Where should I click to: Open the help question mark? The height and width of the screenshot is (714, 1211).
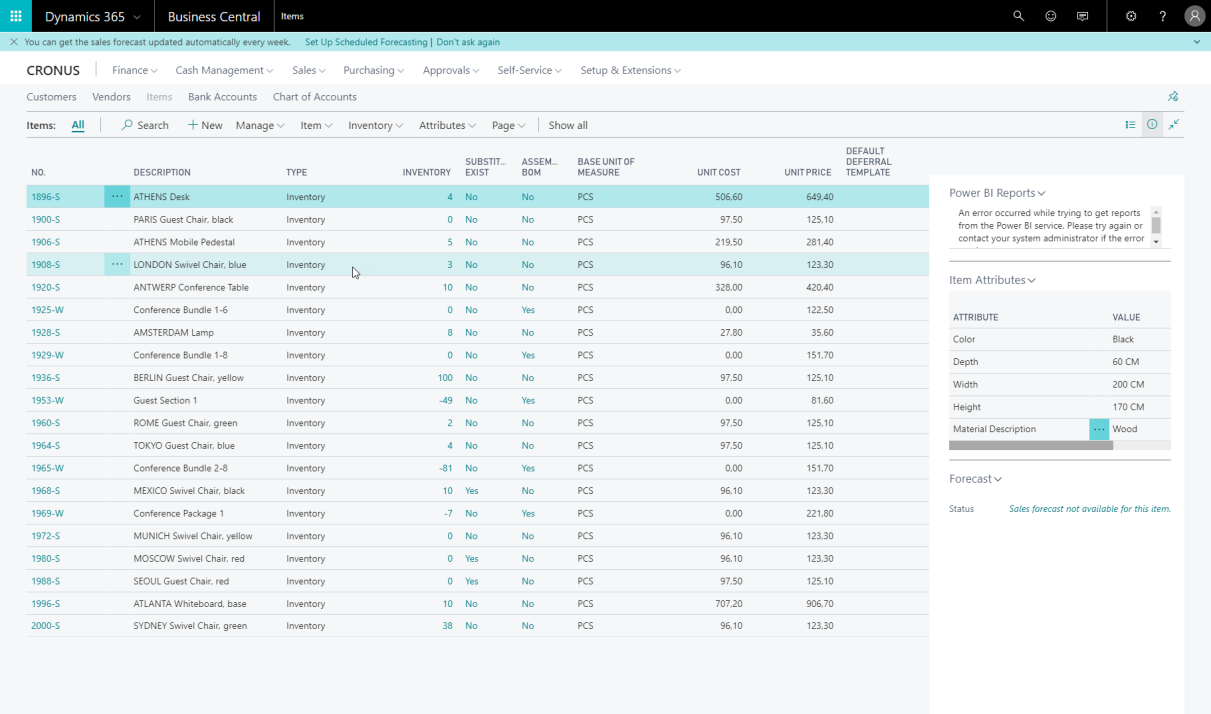coord(1163,16)
